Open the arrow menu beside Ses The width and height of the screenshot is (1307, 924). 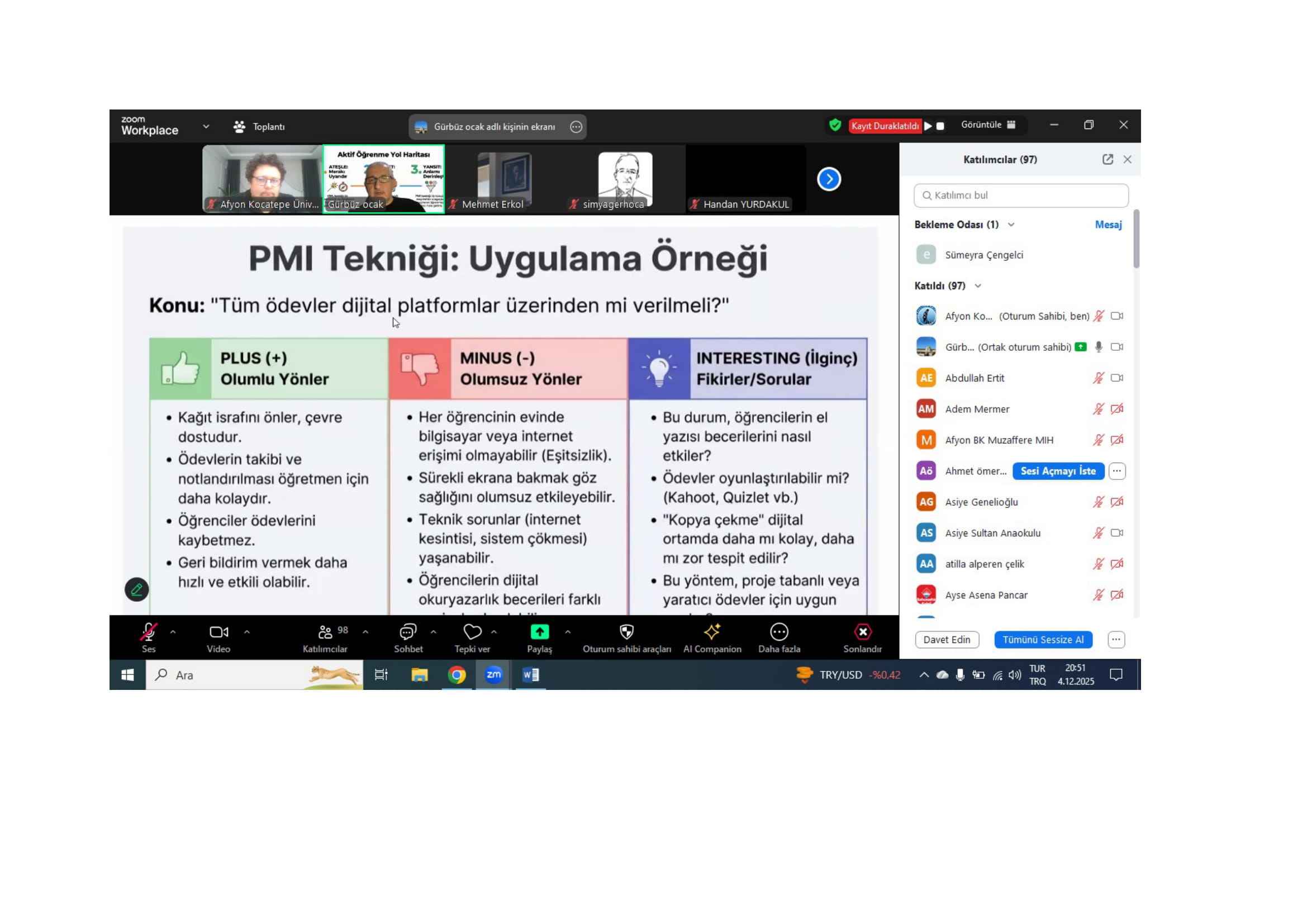click(173, 632)
